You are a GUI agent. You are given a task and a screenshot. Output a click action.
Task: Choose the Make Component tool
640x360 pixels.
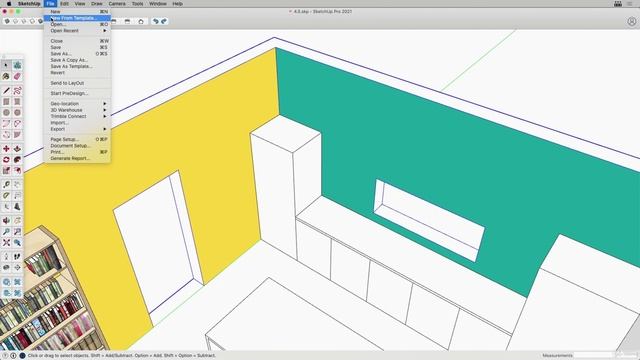point(17,65)
